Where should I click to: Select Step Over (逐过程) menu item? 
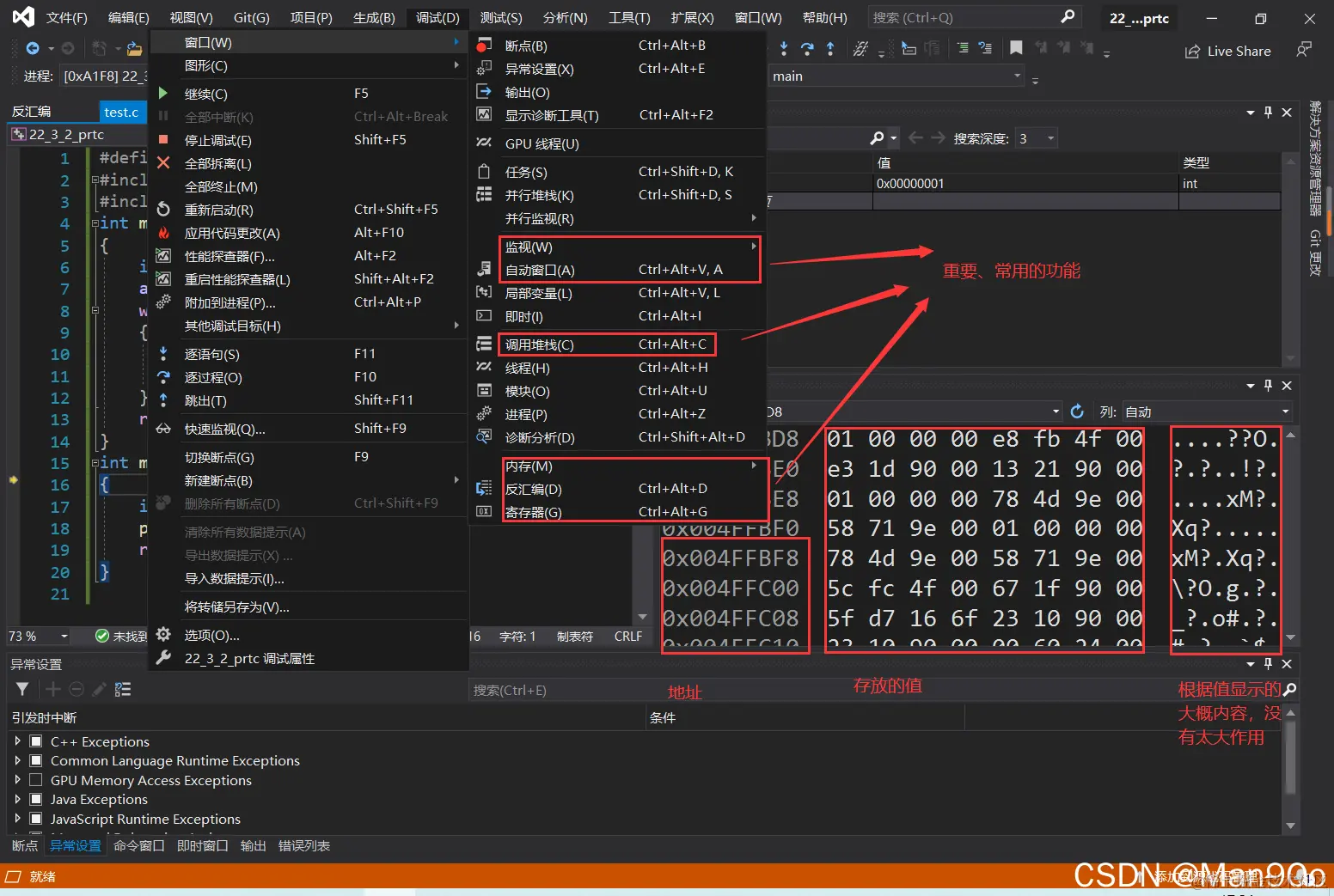coord(308,377)
